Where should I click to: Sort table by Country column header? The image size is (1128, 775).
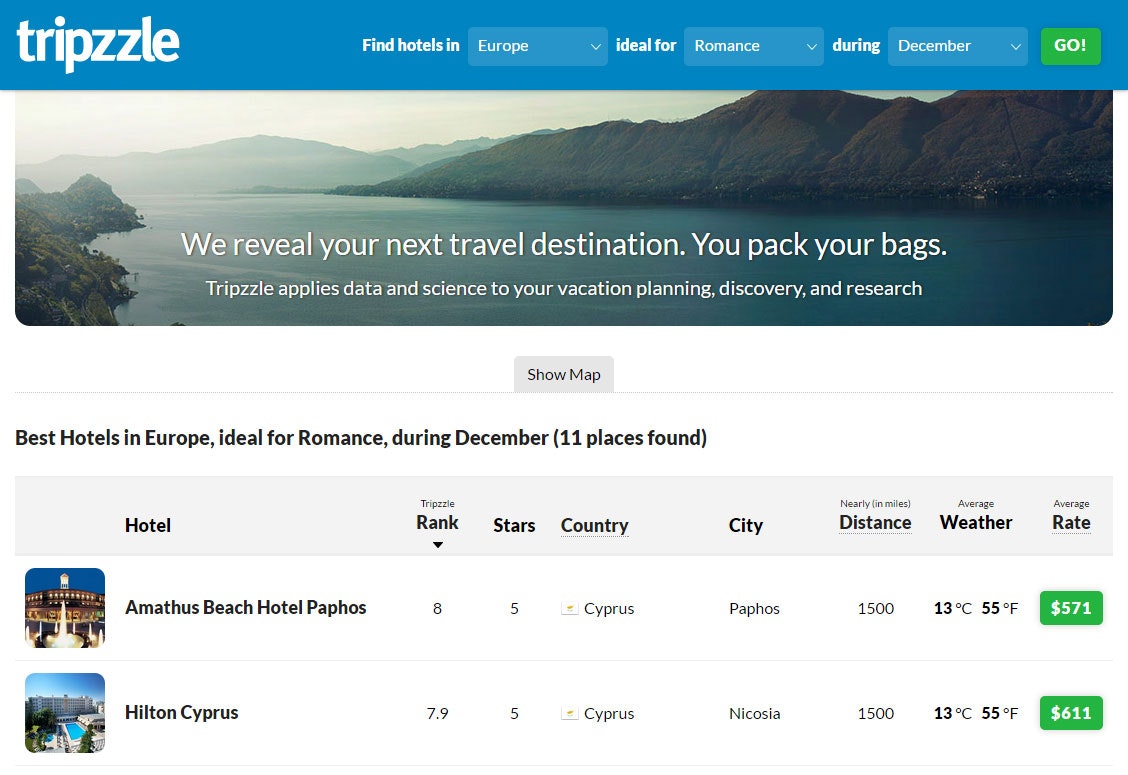coord(594,525)
